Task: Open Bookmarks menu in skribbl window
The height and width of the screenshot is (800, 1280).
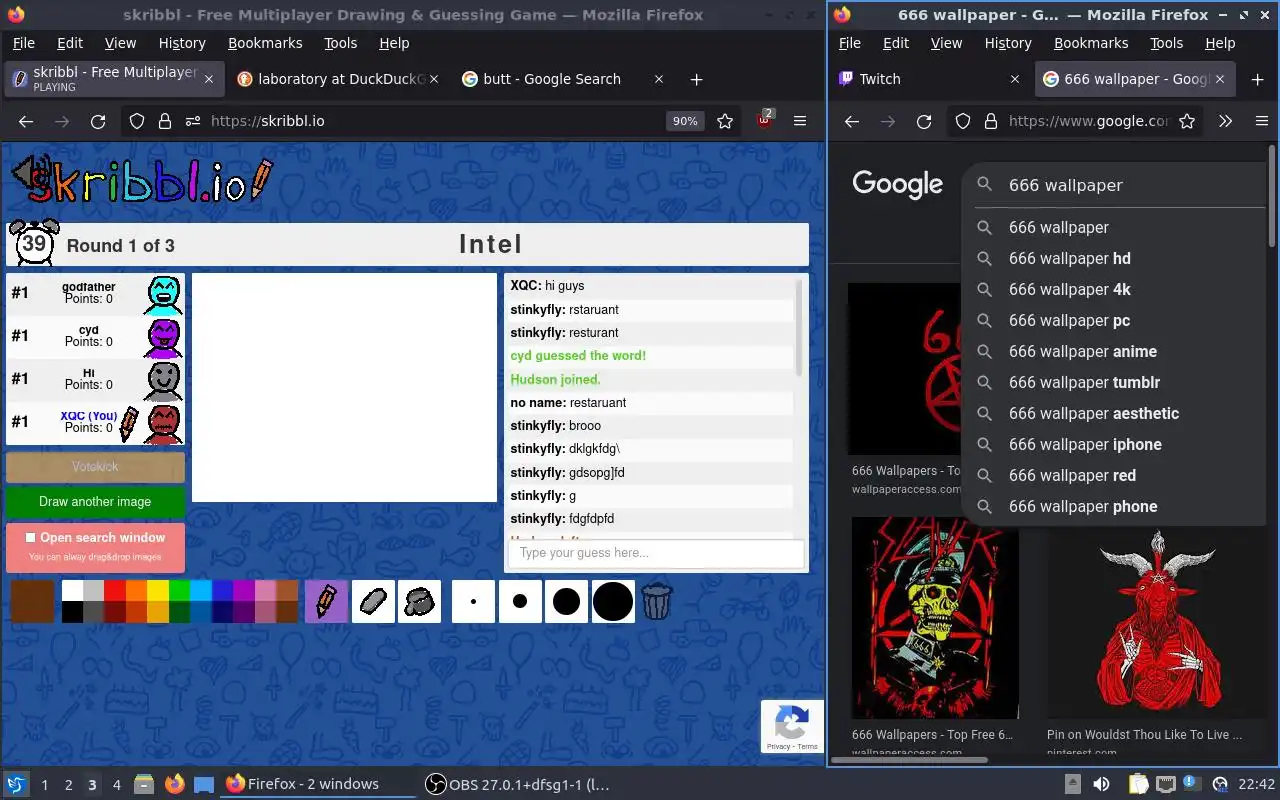Action: [x=265, y=43]
